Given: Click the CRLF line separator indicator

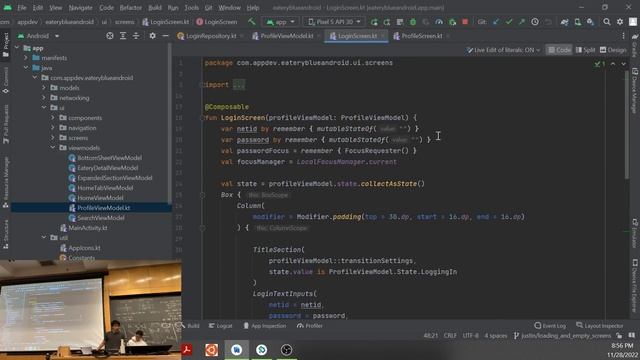Looking at the screenshot, I should [x=450, y=336].
